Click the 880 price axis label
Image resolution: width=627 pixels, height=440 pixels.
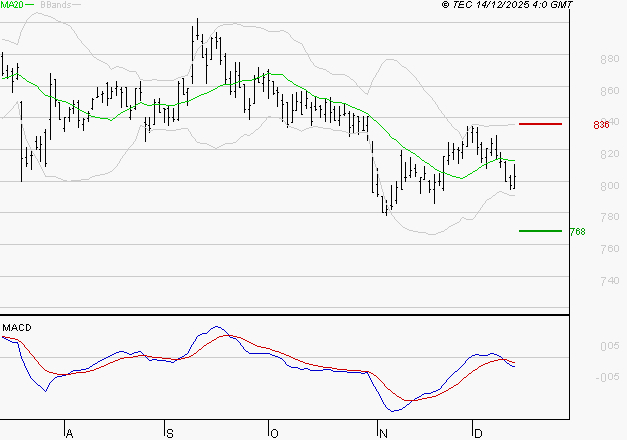(610, 59)
